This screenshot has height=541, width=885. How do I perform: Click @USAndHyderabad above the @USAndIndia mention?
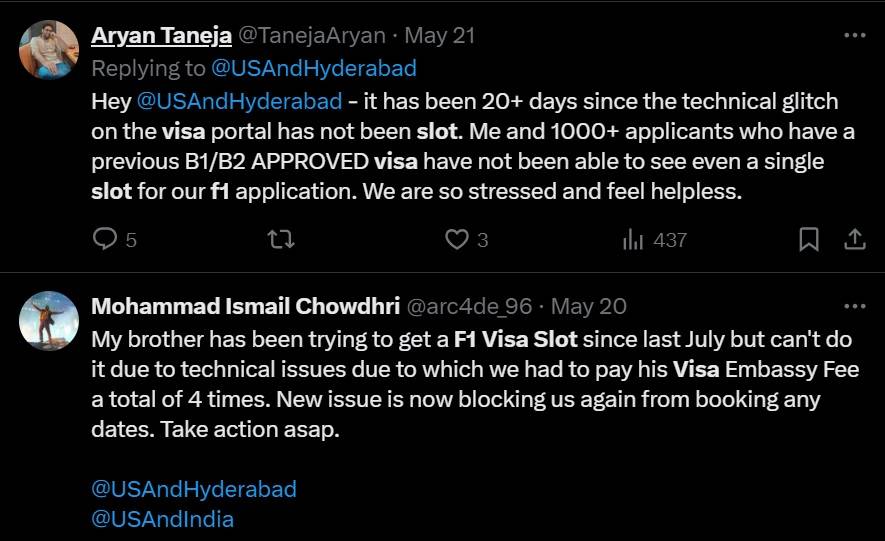[x=194, y=489]
